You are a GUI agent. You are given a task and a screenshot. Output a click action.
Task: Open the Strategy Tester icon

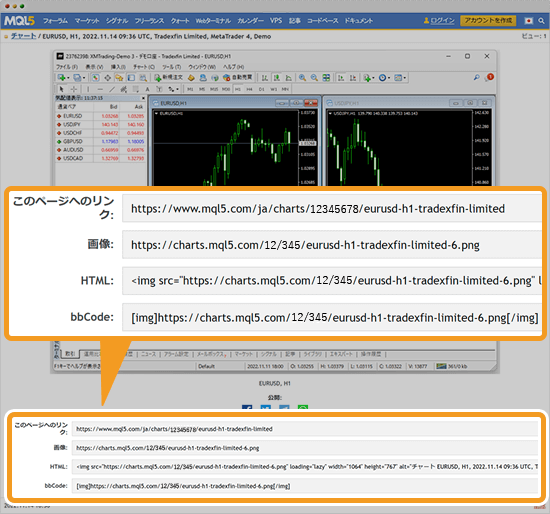coord(143,78)
